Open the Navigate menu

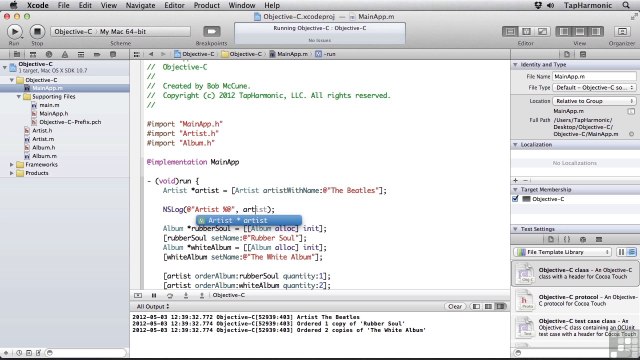pos(140,5)
